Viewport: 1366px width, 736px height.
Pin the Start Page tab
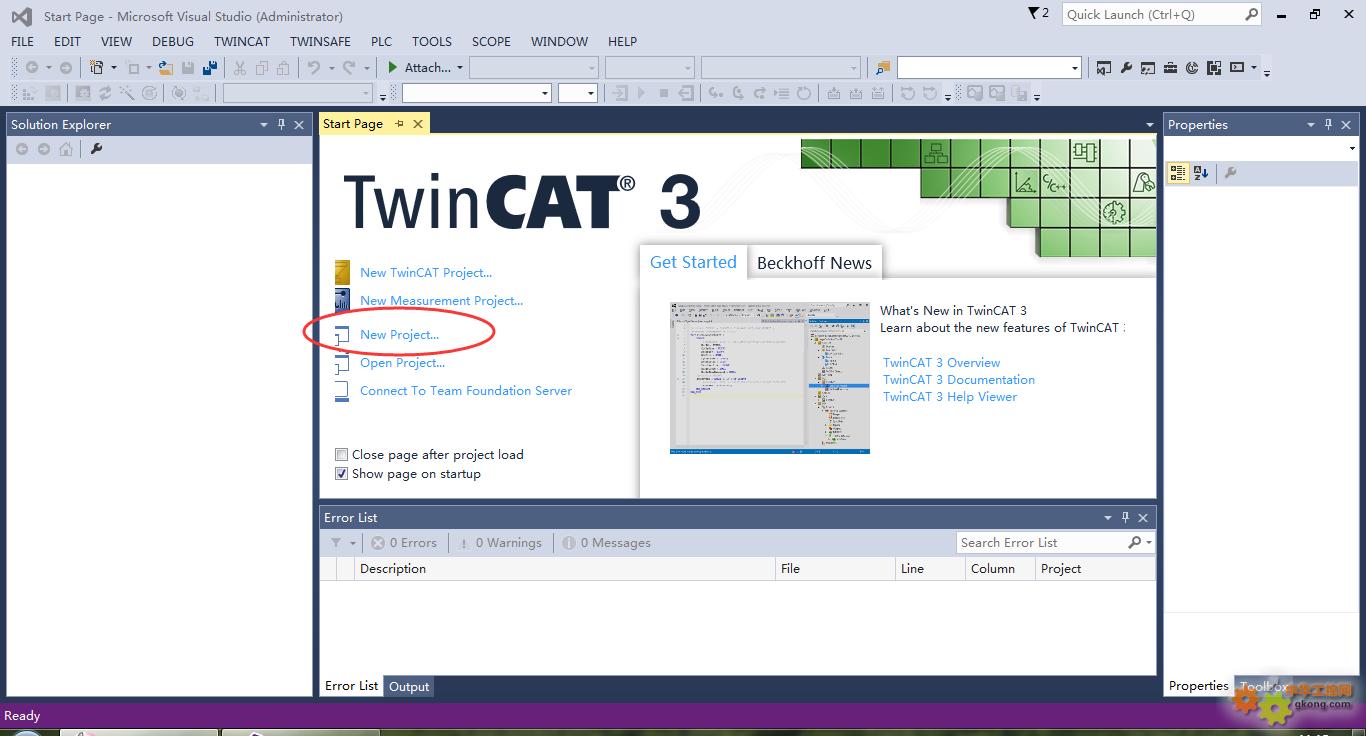click(x=399, y=124)
